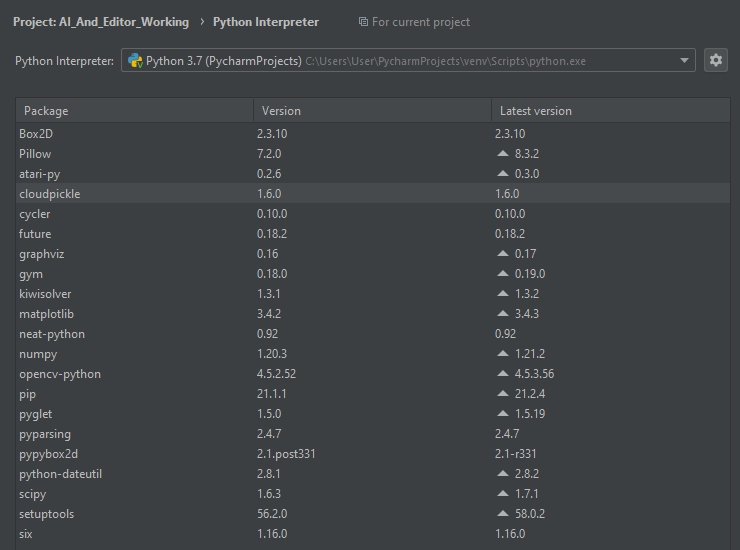This screenshot has height=550, width=740.
Task: Click the upgrade arrow beside gym 0.19.0
Action: coord(503,274)
